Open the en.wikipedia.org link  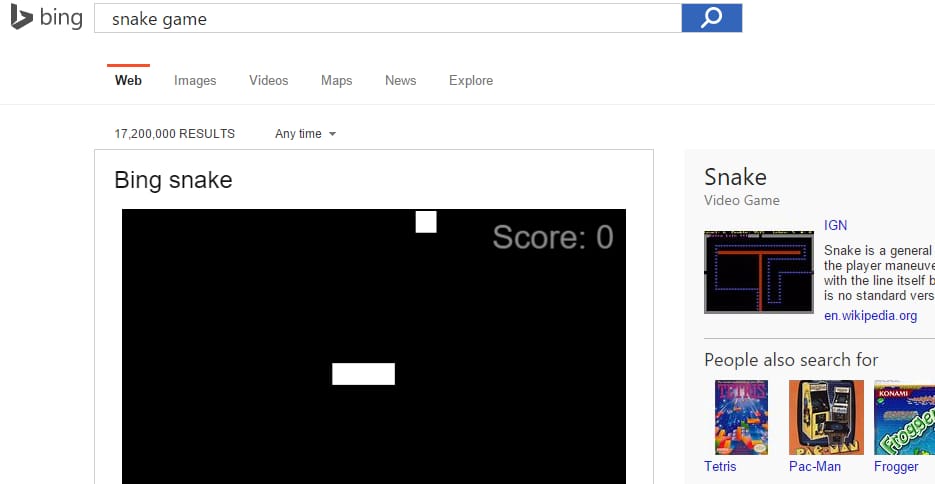tap(871, 316)
